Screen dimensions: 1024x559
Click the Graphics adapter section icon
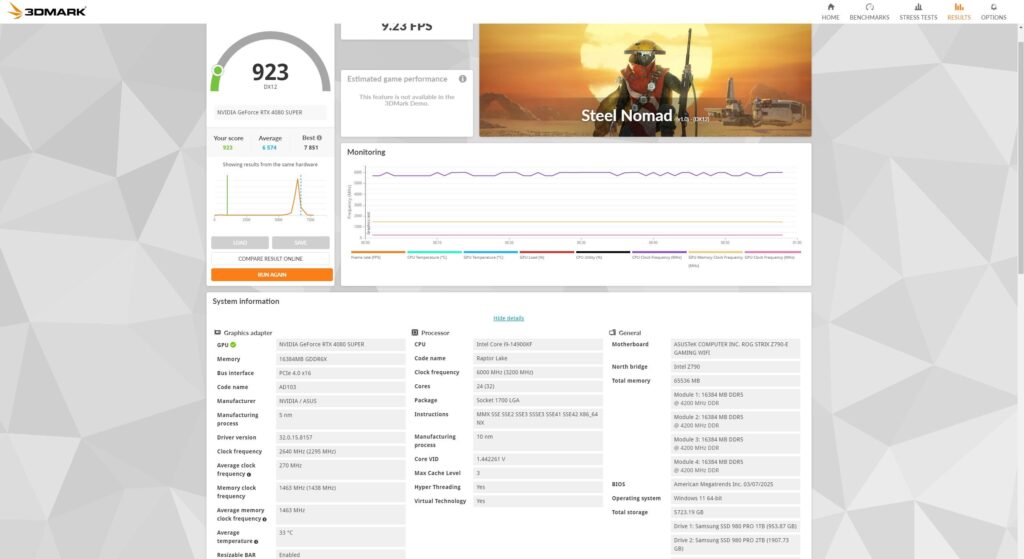tap(217, 332)
